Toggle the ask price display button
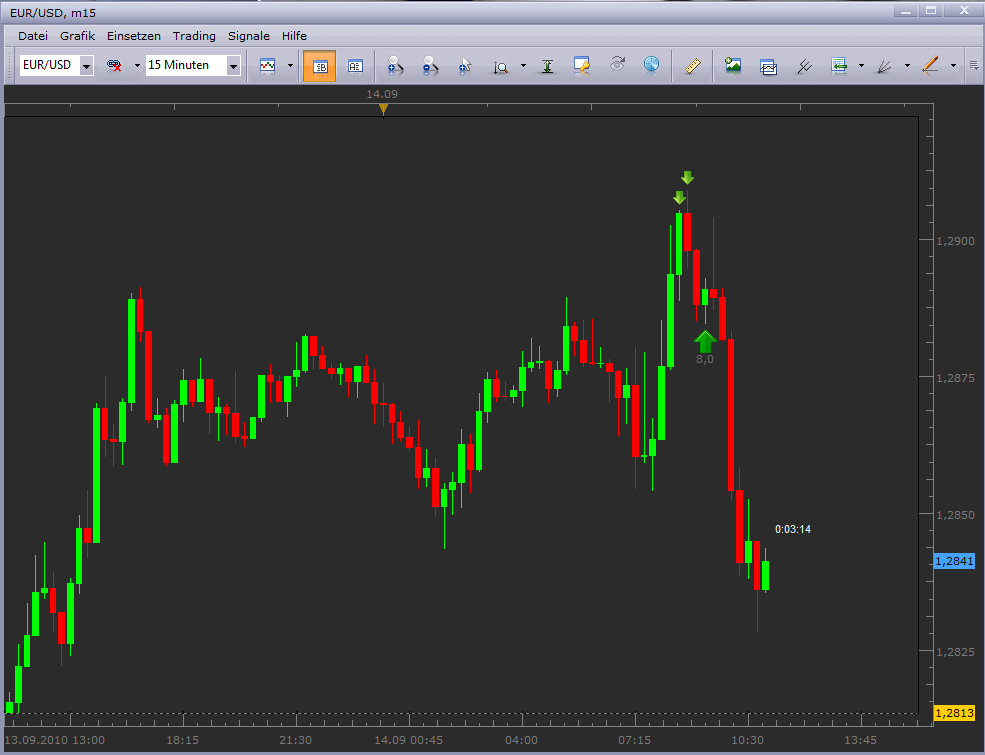 (x=355, y=66)
